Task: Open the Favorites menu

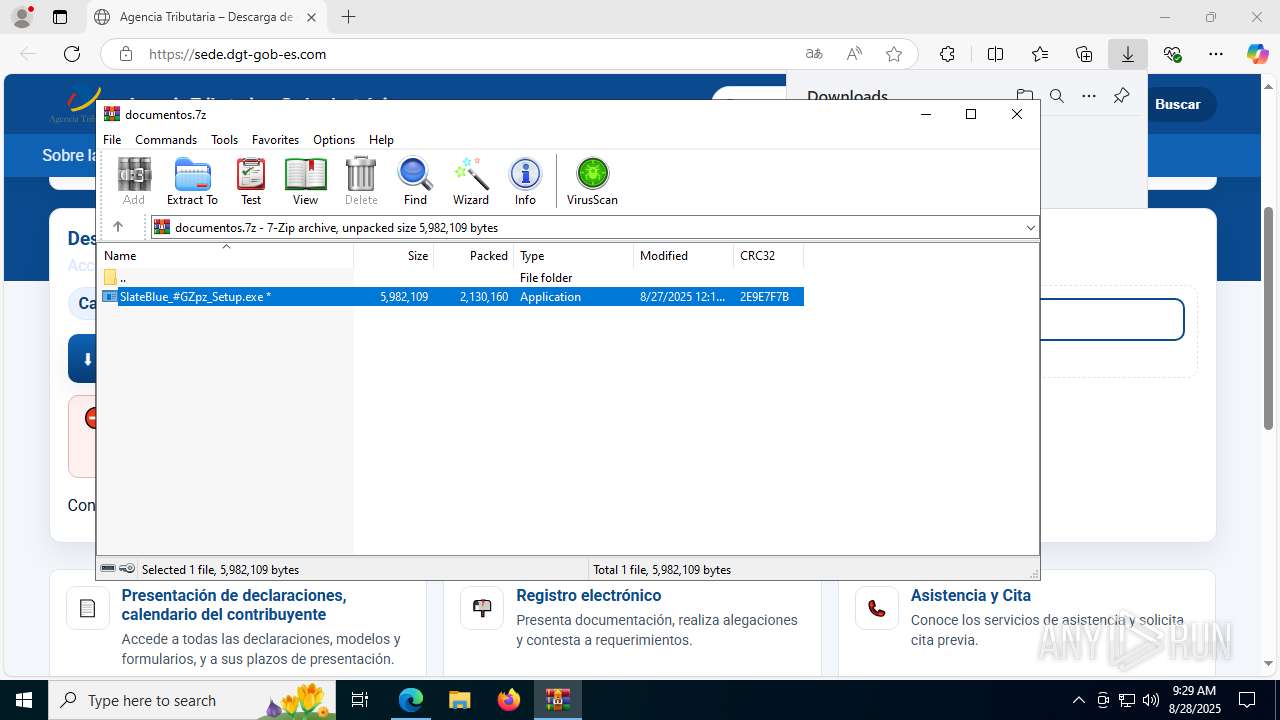Action: (x=275, y=140)
